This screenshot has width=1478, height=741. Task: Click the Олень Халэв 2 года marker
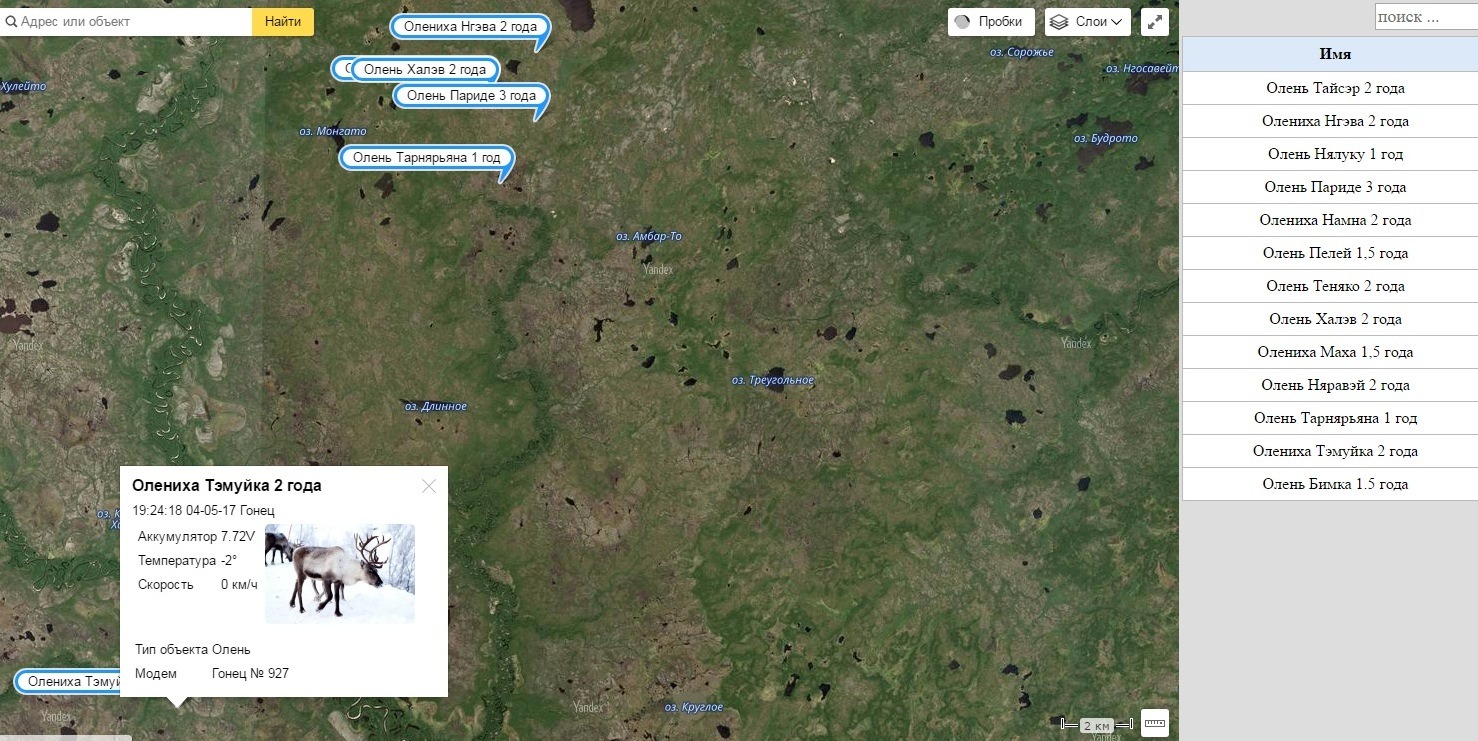(x=425, y=70)
